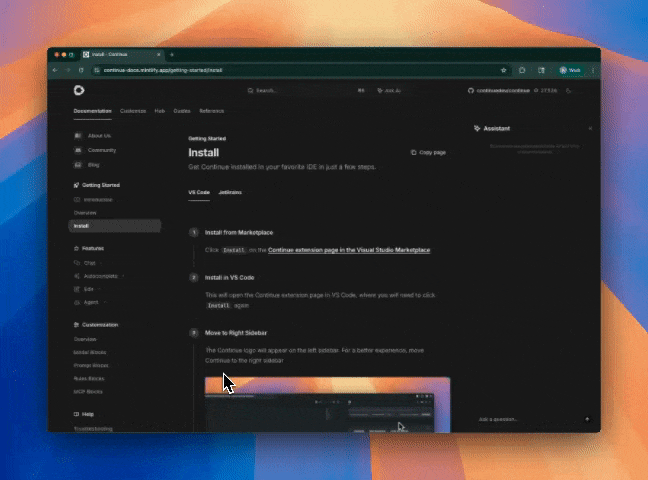Open the Prompt Blocks sidebar item

point(91,365)
